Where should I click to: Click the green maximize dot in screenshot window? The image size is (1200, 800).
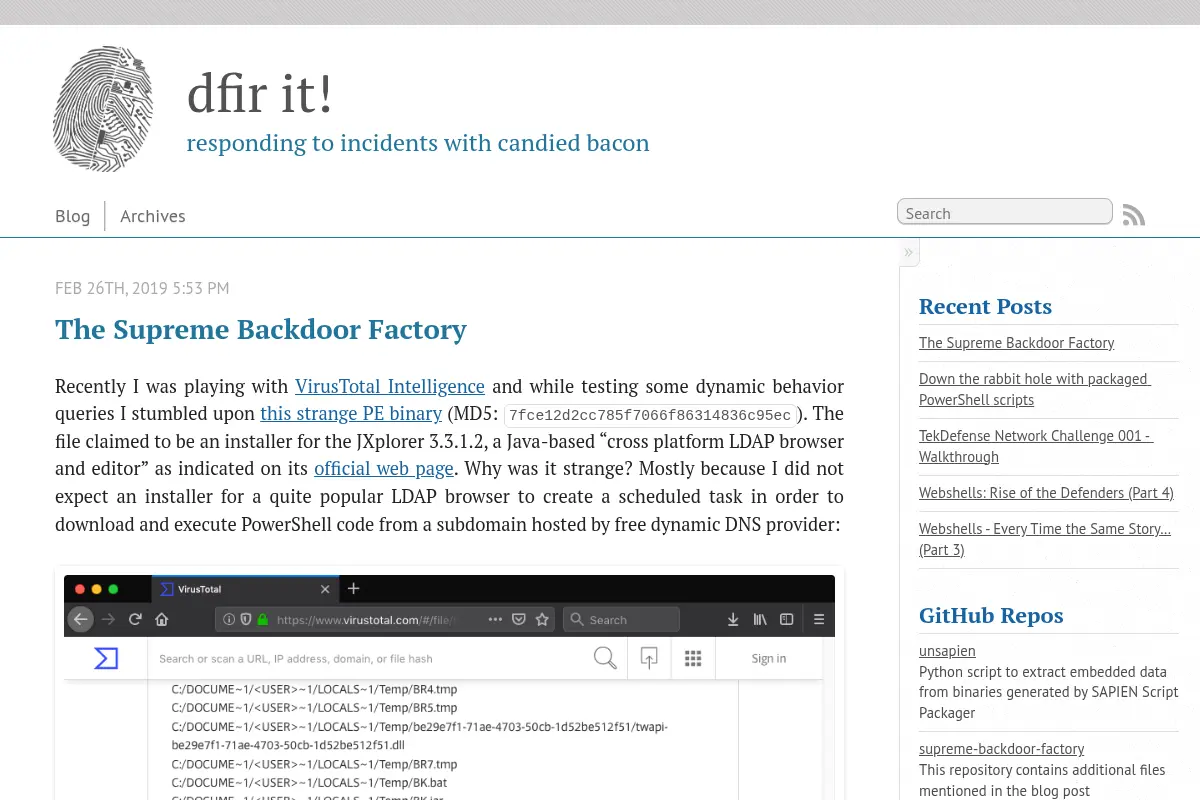113,589
